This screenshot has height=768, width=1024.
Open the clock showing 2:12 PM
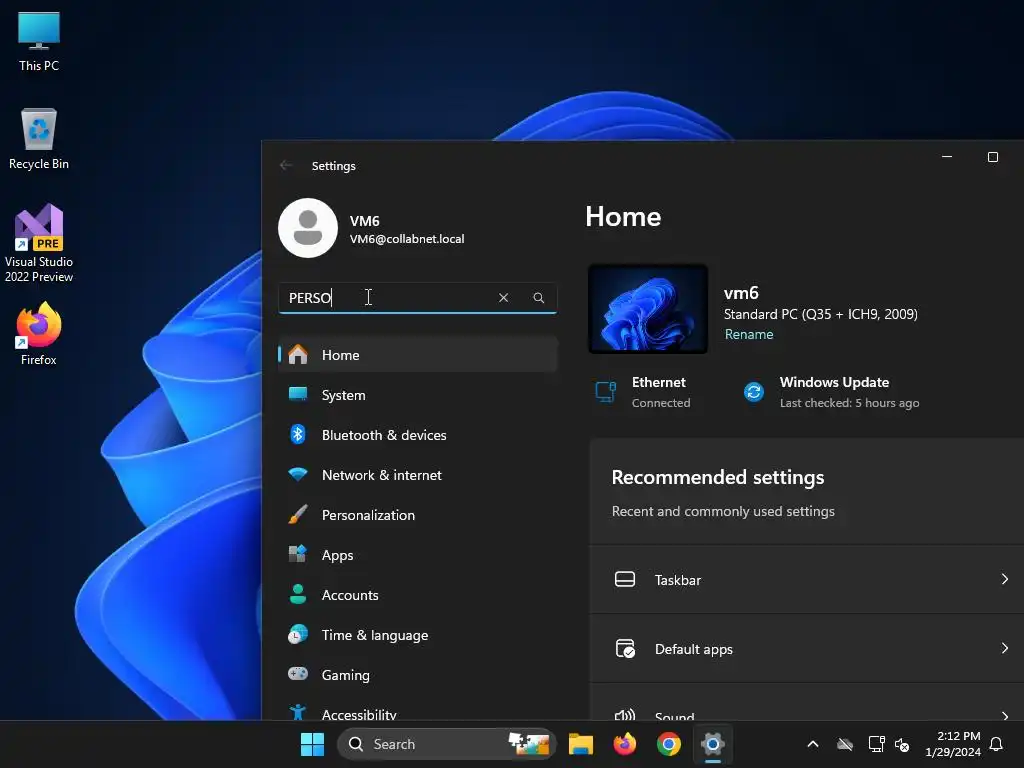click(x=953, y=744)
